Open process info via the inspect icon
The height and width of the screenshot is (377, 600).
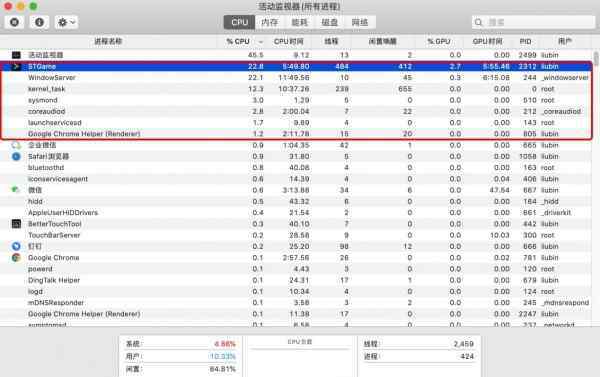pos(39,22)
